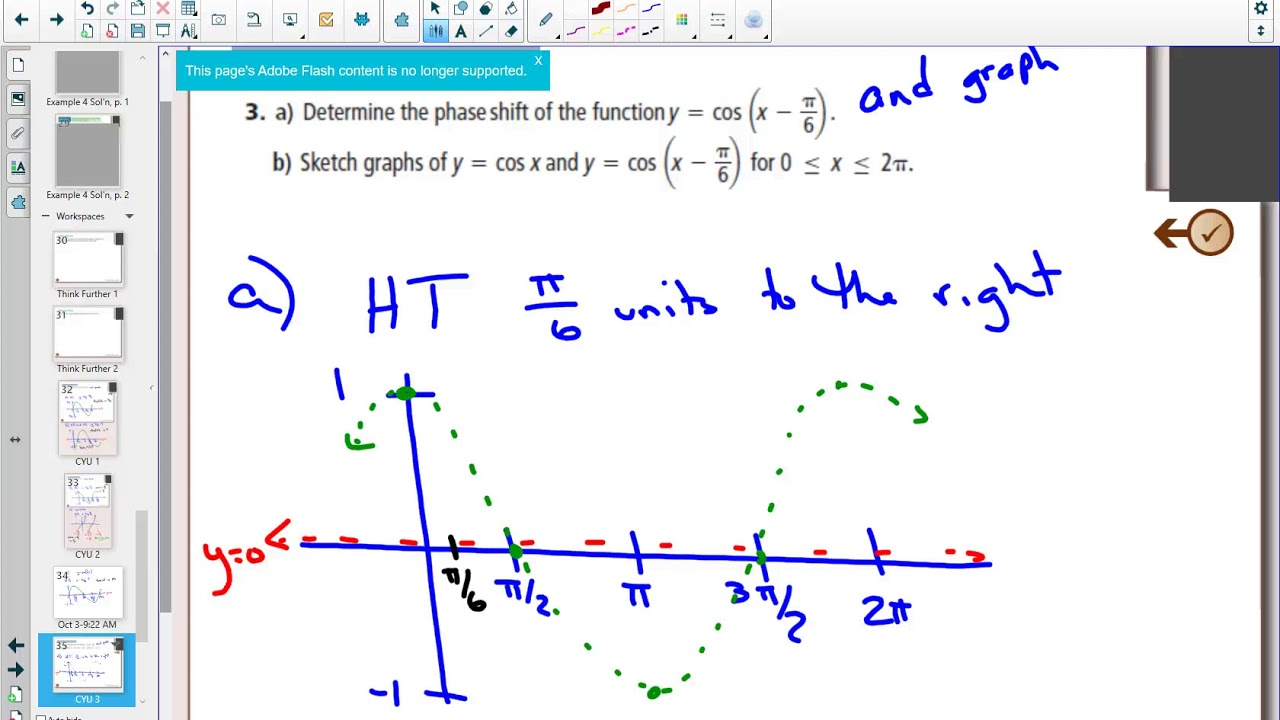Go to next page with forward arrow

(57, 20)
